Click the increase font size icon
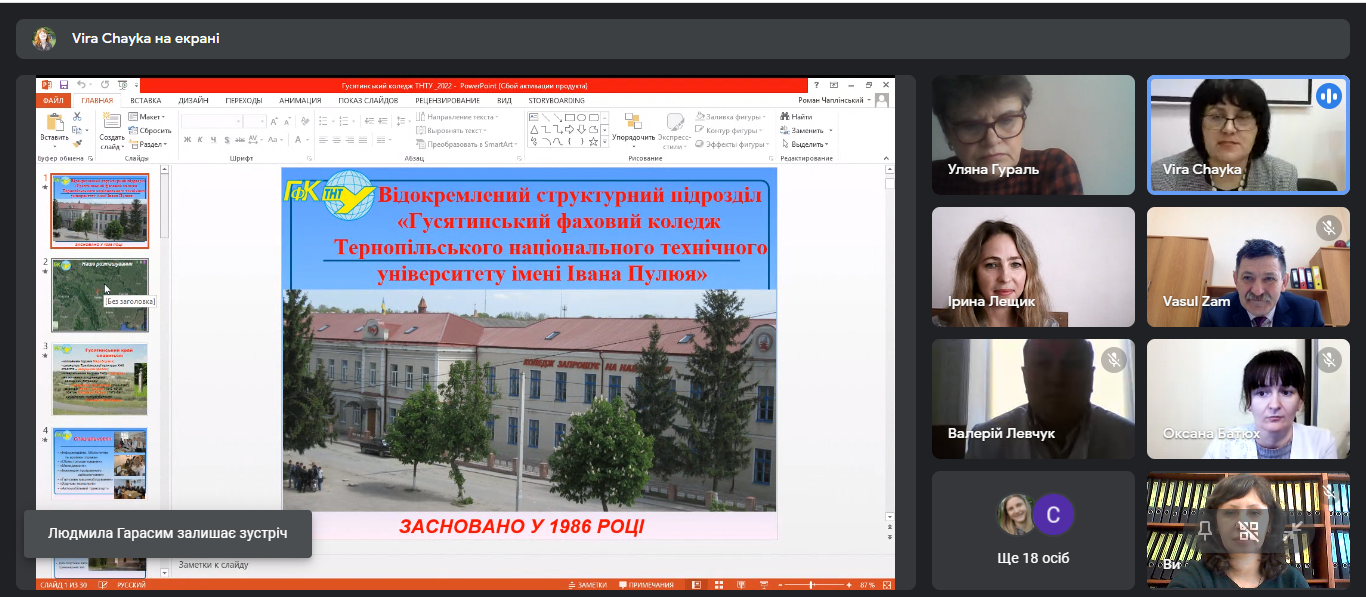Screen dimensions: 1366x597 pos(274,122)
